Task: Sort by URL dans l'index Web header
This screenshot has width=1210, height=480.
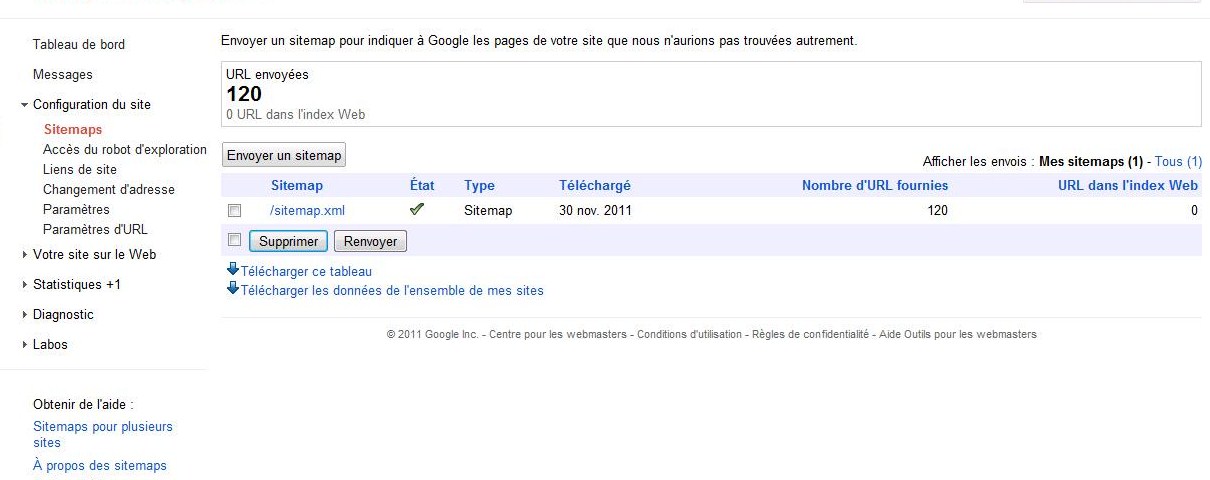Action: point(1128,185)
